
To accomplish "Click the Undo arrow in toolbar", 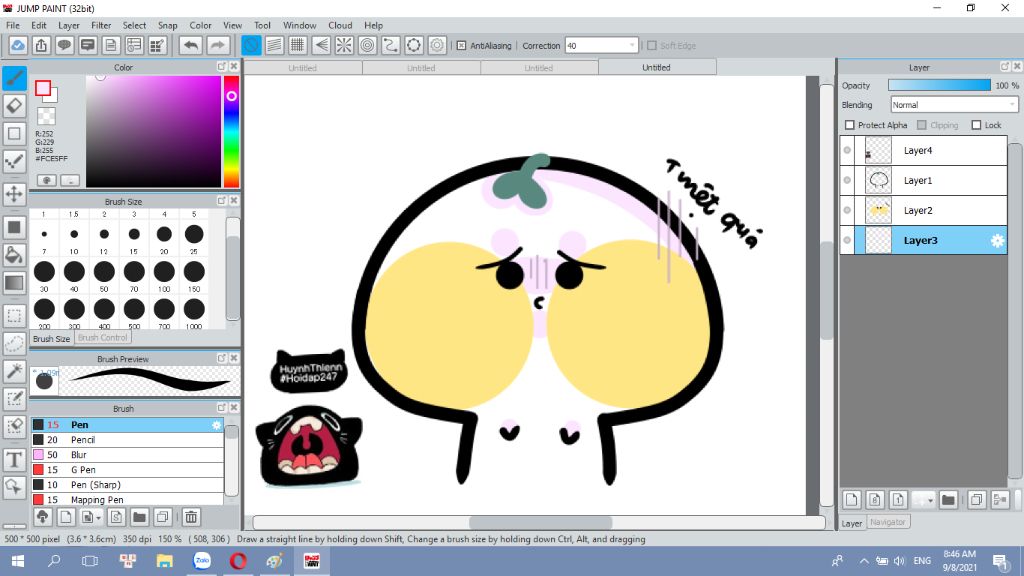I will point(191,45).
